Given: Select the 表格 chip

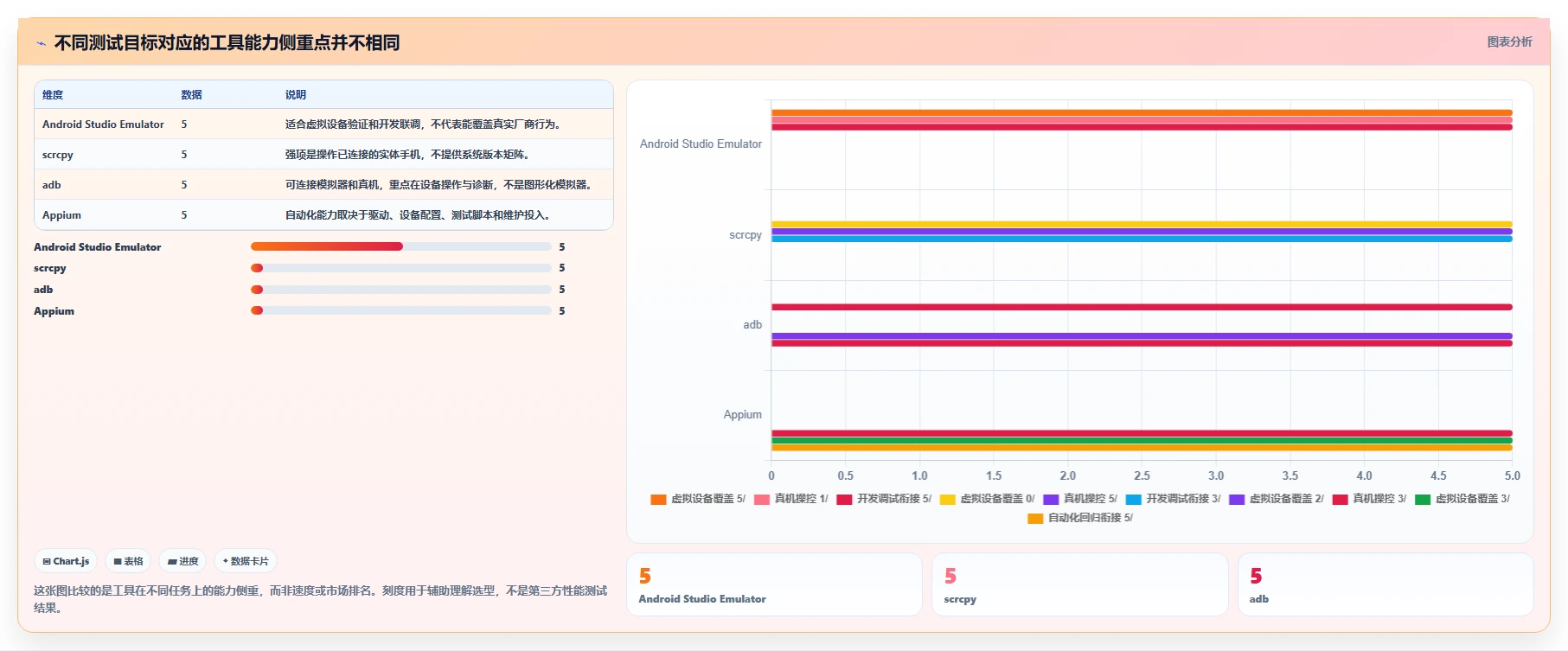Looking at the screenshot, I should tap(128, 561).
